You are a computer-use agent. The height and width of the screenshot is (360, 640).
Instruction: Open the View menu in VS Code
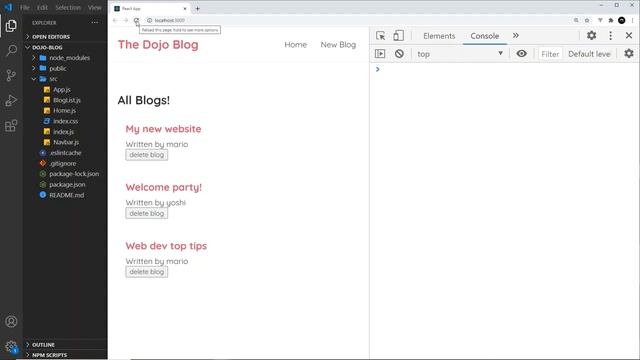coord(95,7)
